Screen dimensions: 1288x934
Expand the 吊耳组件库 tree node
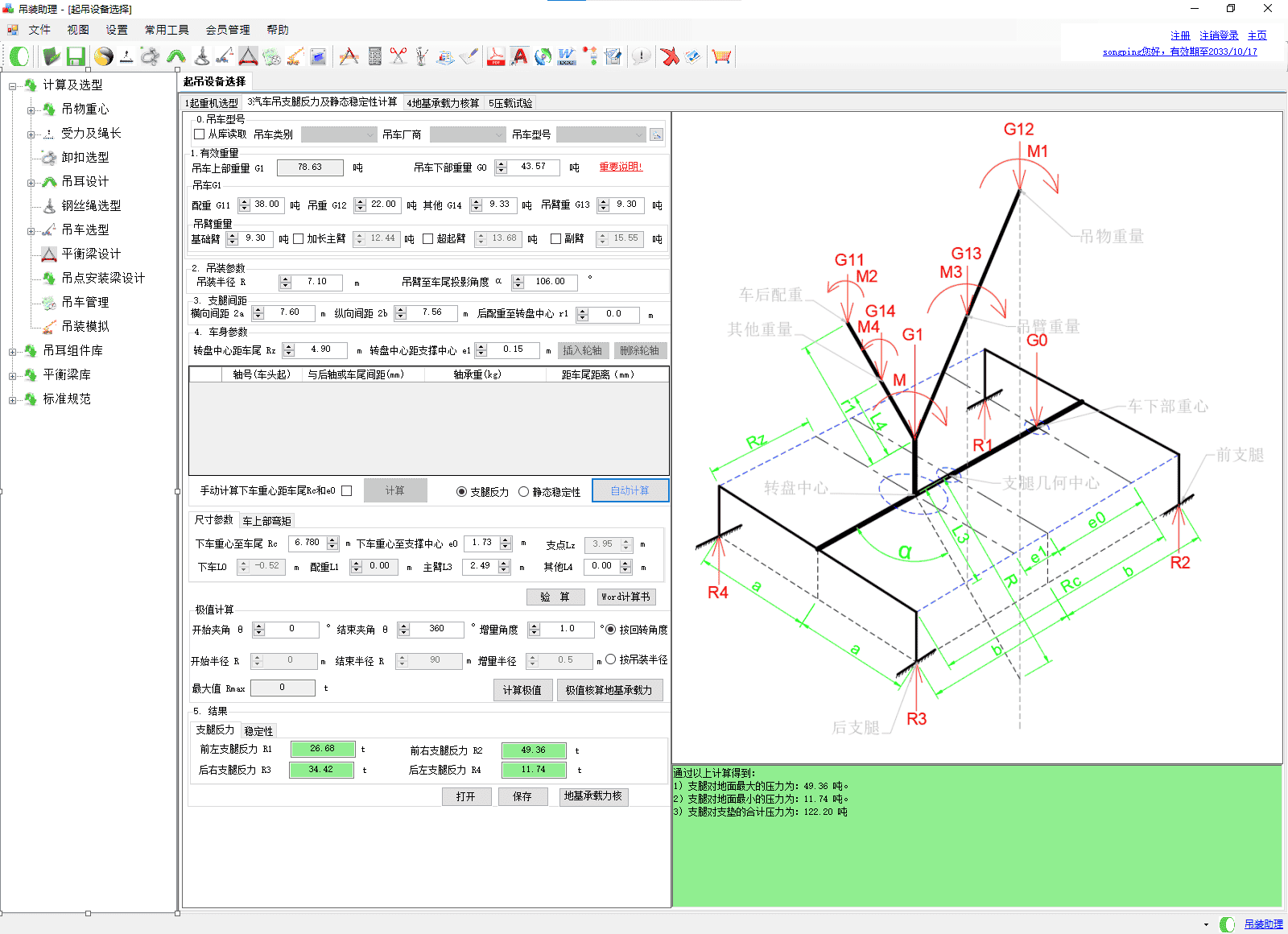point(13,351)
